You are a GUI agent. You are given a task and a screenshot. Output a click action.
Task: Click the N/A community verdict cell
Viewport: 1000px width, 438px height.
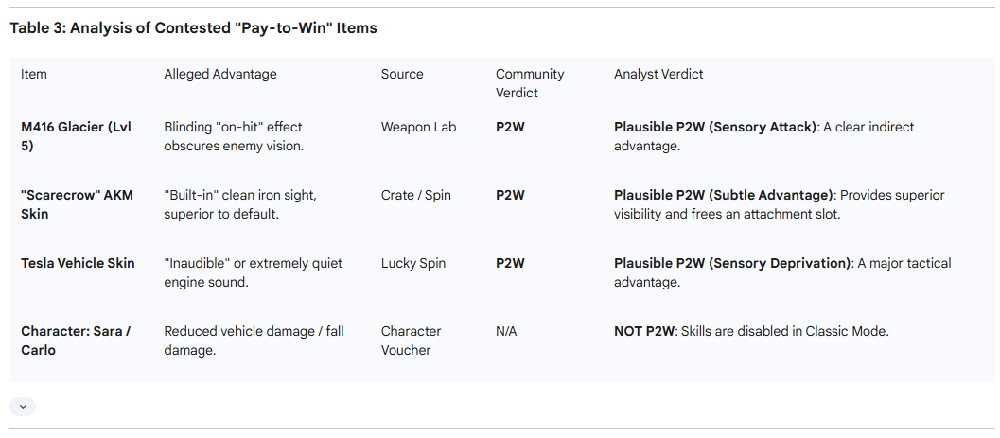[x=507, y=331]
